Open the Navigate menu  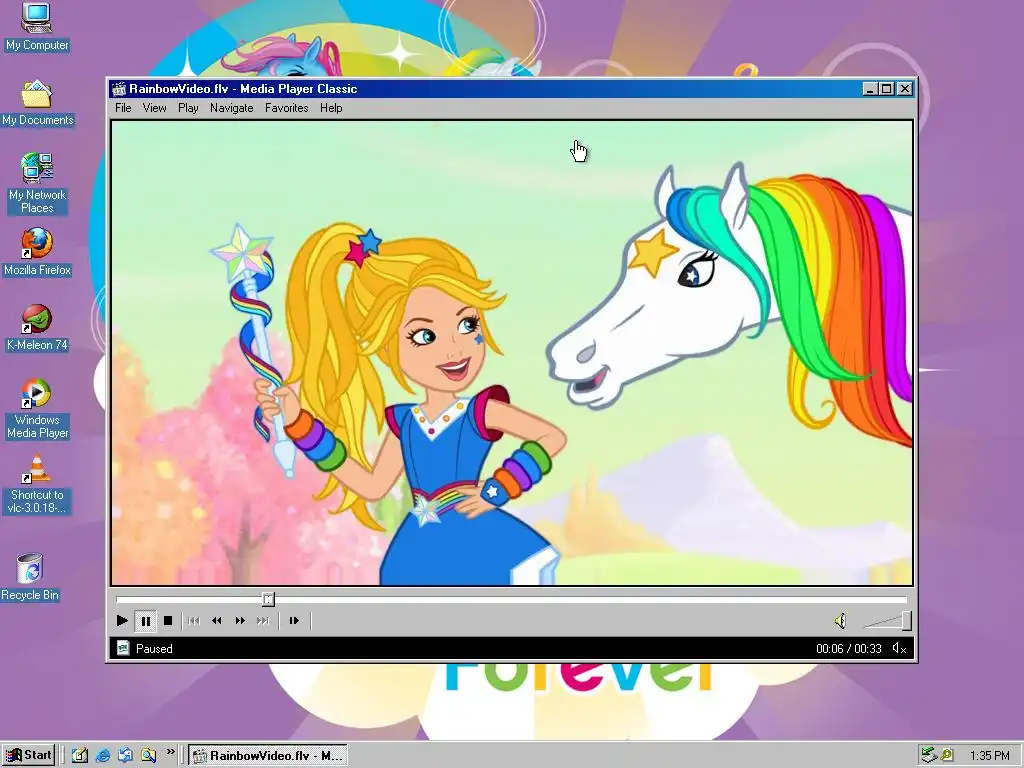click(231, 108)
